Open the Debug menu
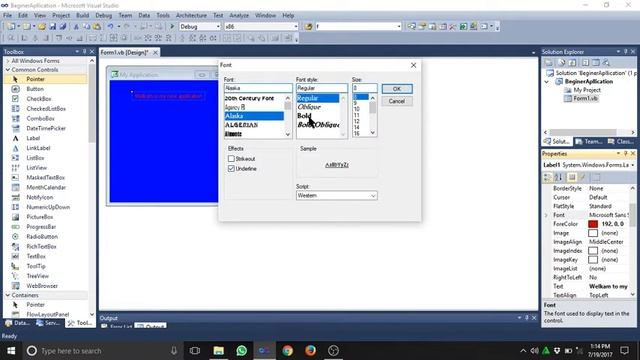 click(x=104, y=16)
